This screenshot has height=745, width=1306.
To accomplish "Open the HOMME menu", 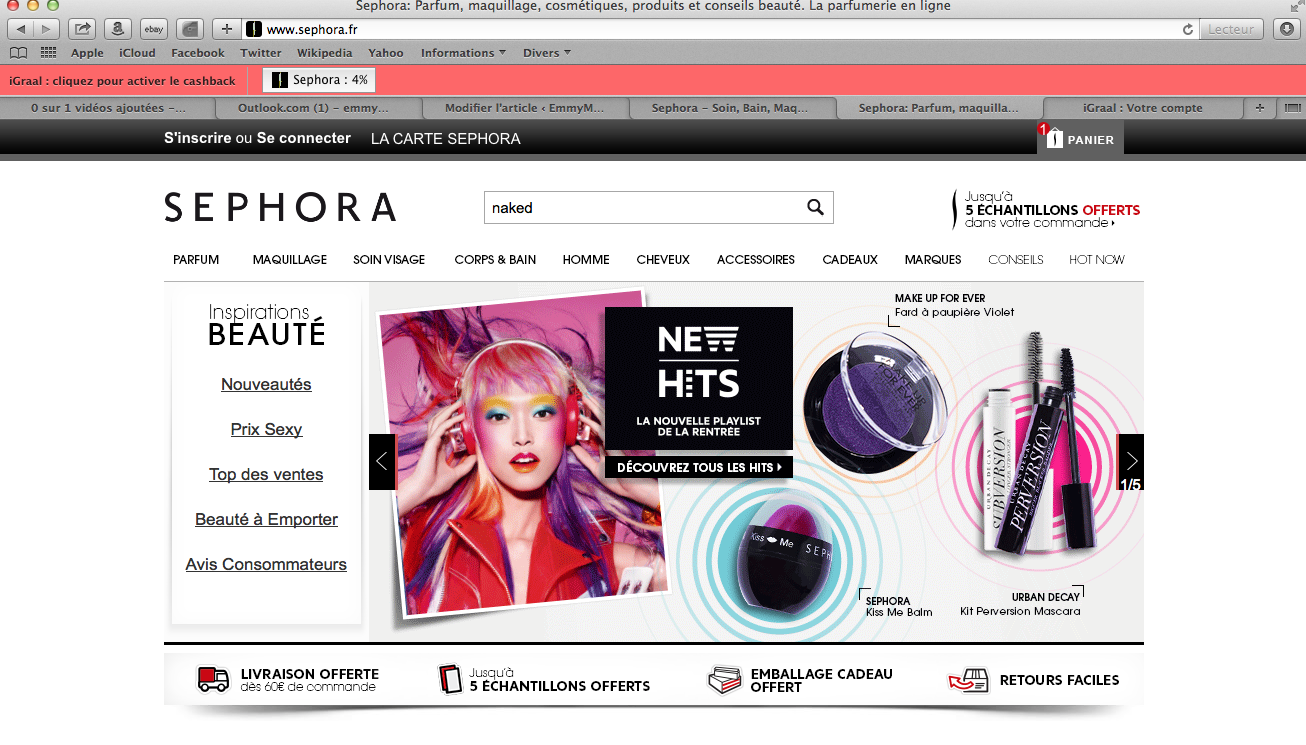I will (586, 260).
